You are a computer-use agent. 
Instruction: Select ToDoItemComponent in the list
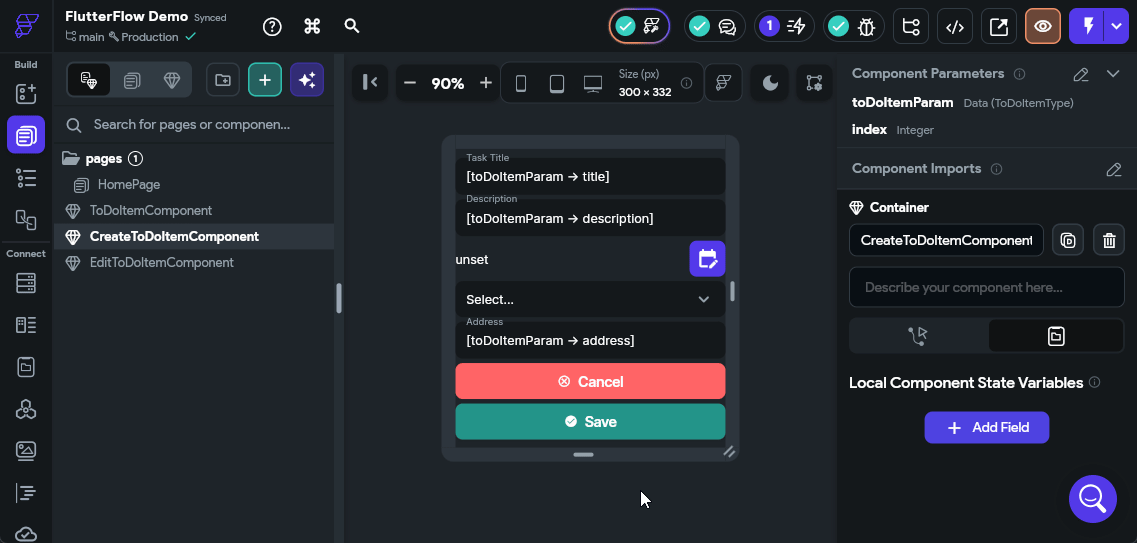150,210
